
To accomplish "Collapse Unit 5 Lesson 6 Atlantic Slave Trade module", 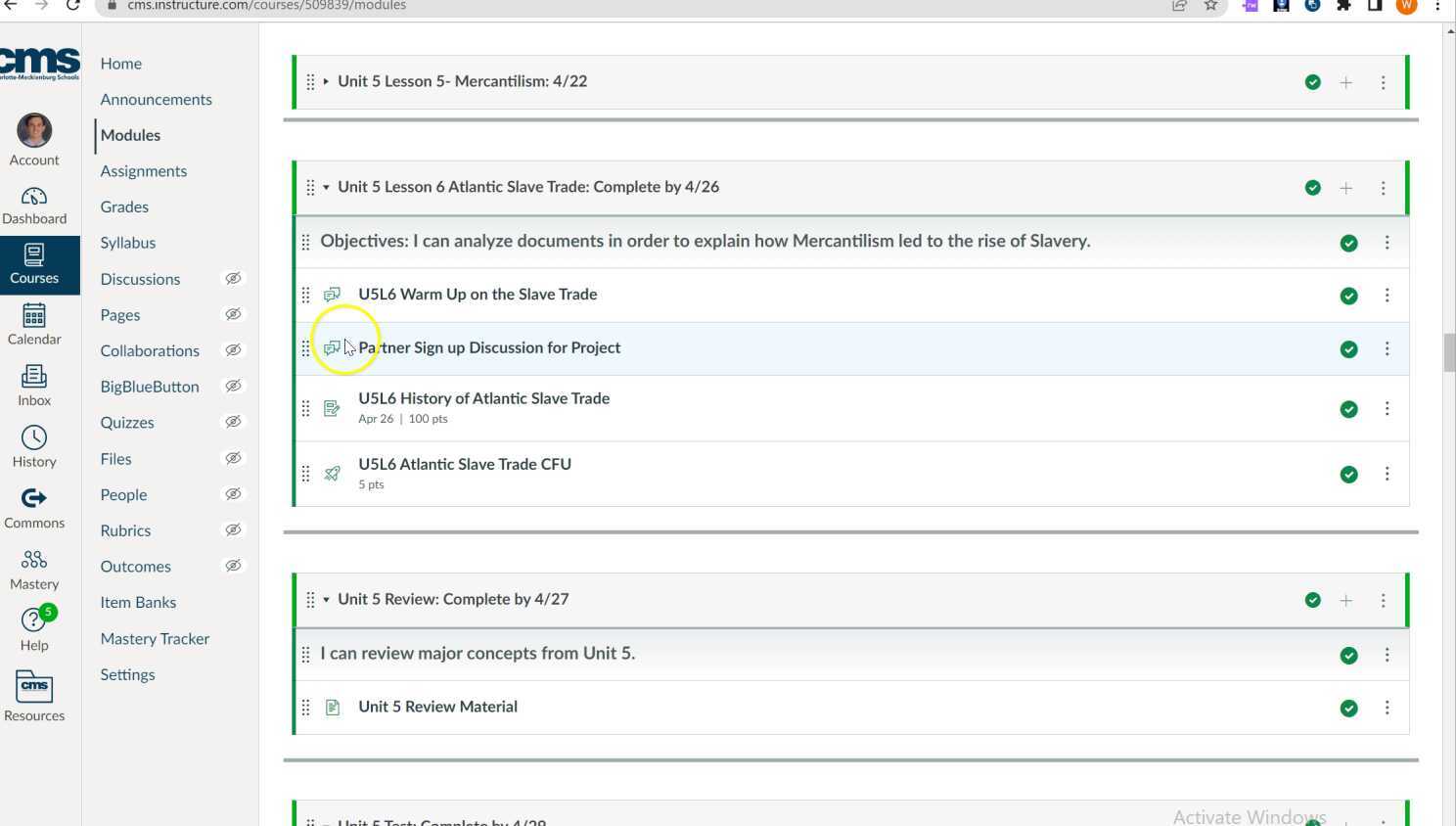I will coord(326,187).
